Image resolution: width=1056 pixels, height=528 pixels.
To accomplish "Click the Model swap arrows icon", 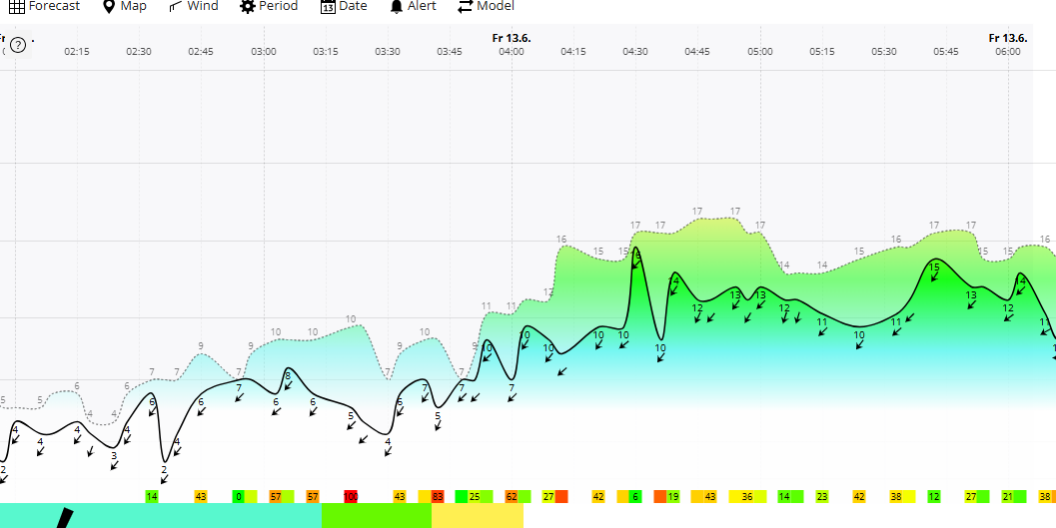I will pyautogui.click(x=465, y=6).
